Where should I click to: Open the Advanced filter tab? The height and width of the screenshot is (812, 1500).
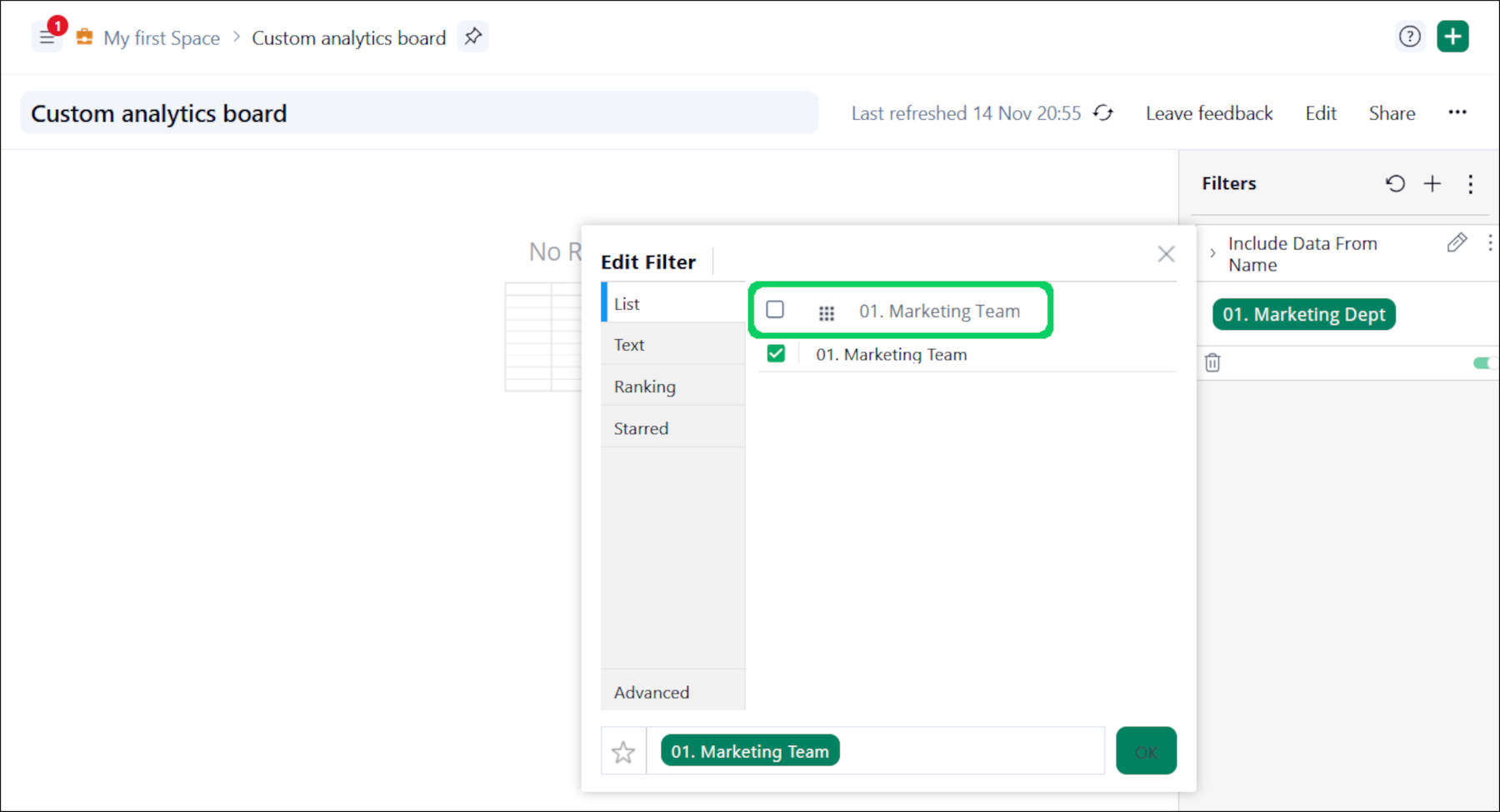click(652, 692)
